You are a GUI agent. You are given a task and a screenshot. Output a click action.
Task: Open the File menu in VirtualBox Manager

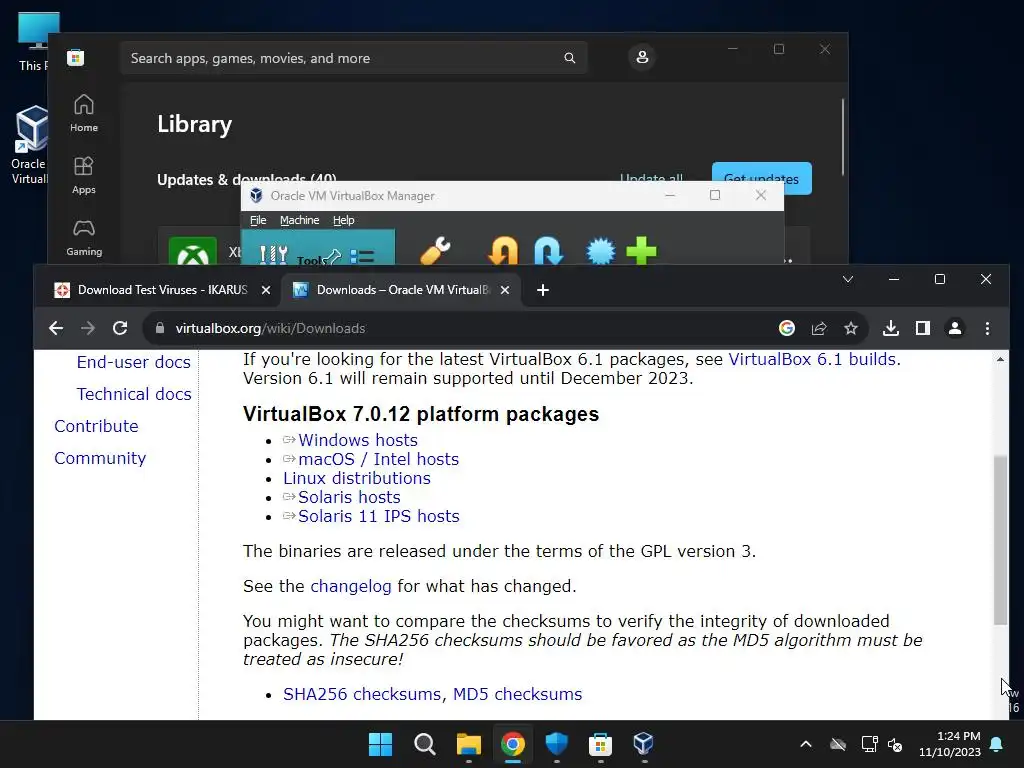pos(258,220)
